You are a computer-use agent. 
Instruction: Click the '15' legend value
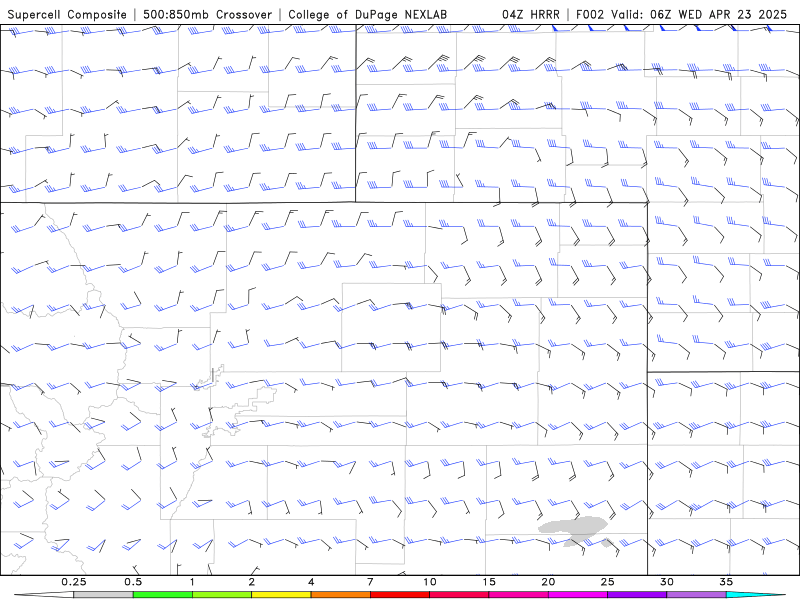(x=489, y=582)
